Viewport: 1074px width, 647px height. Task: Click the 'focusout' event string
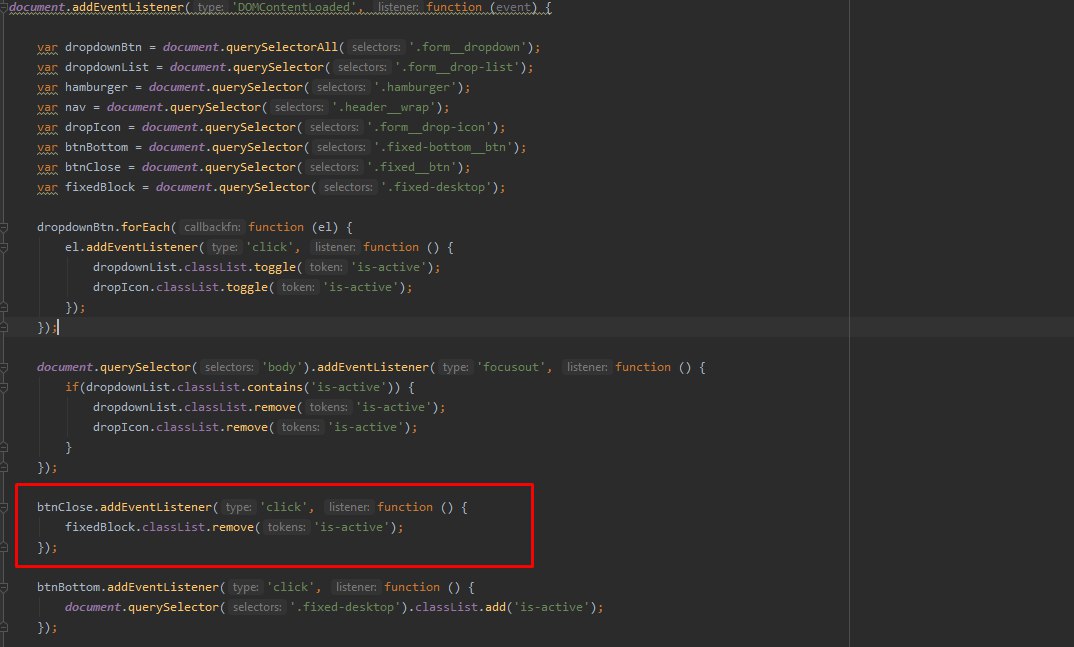[511, 367]
